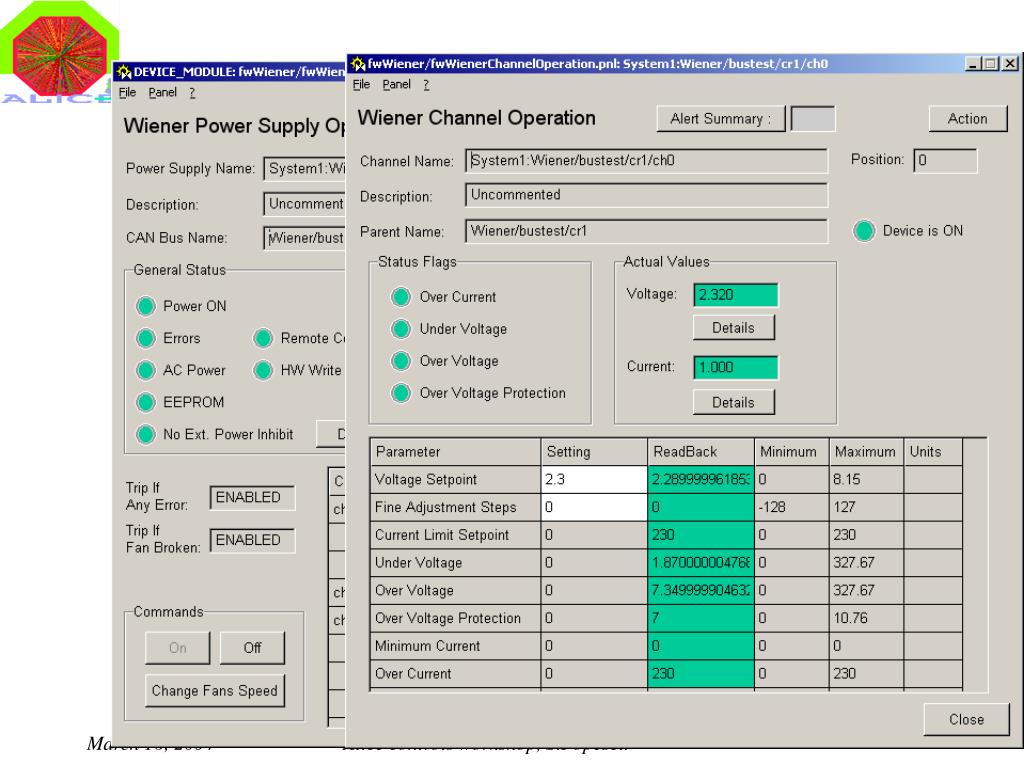The image size is (1024, 768).
Task: Click Change Fans Speed button
Action: (x=214, y=691)
